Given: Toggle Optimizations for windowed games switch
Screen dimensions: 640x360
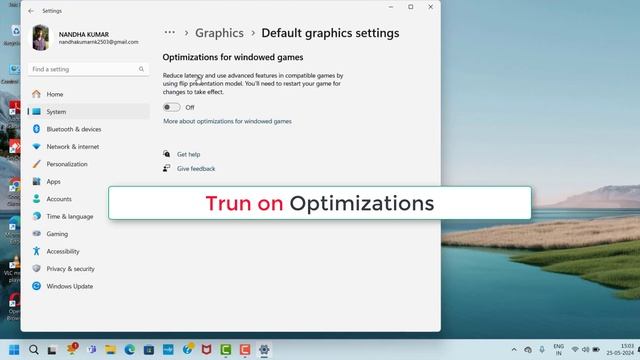Looking at the screenshot, I should click(171, 107).
